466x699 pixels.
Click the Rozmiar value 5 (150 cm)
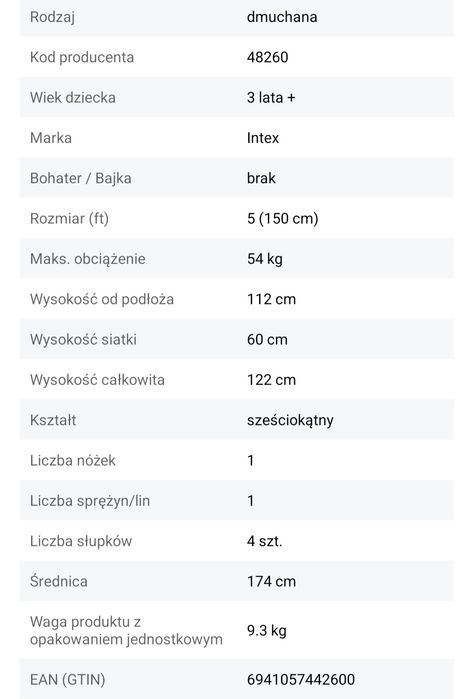coord(283,218)
